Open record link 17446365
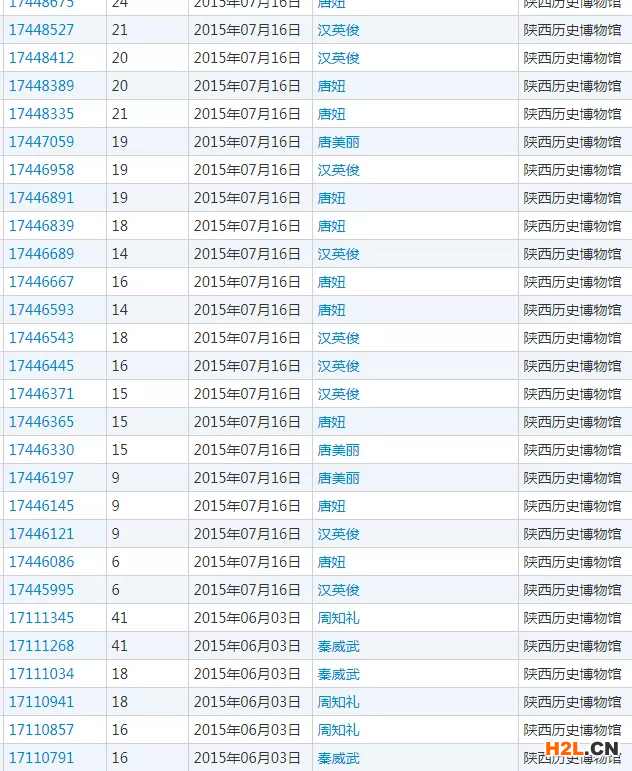Image resolution: width=632 pixels, height=771 pixels. (x=41, y=422)
